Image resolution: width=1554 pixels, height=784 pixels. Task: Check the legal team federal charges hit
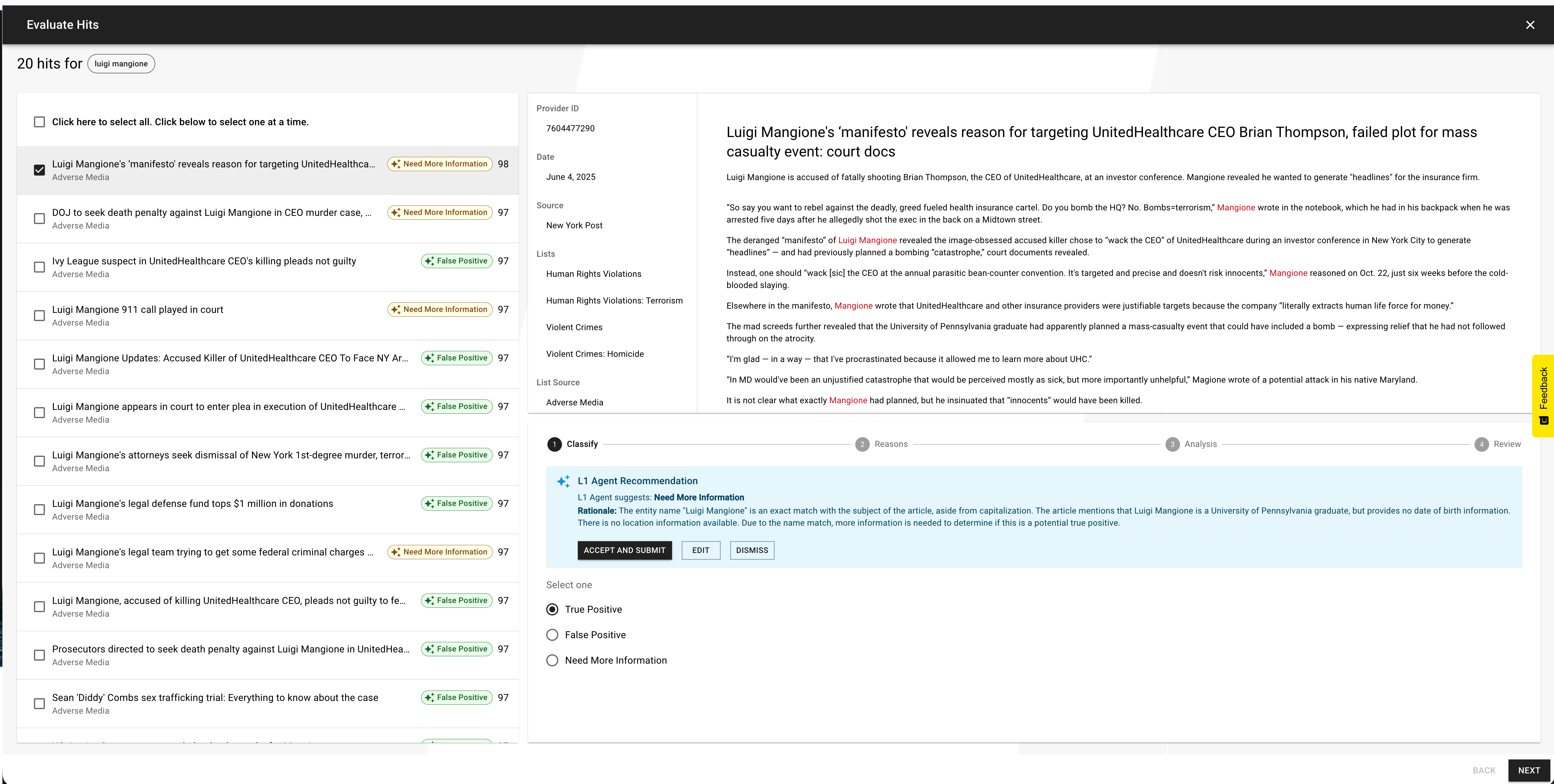[39, 558]
